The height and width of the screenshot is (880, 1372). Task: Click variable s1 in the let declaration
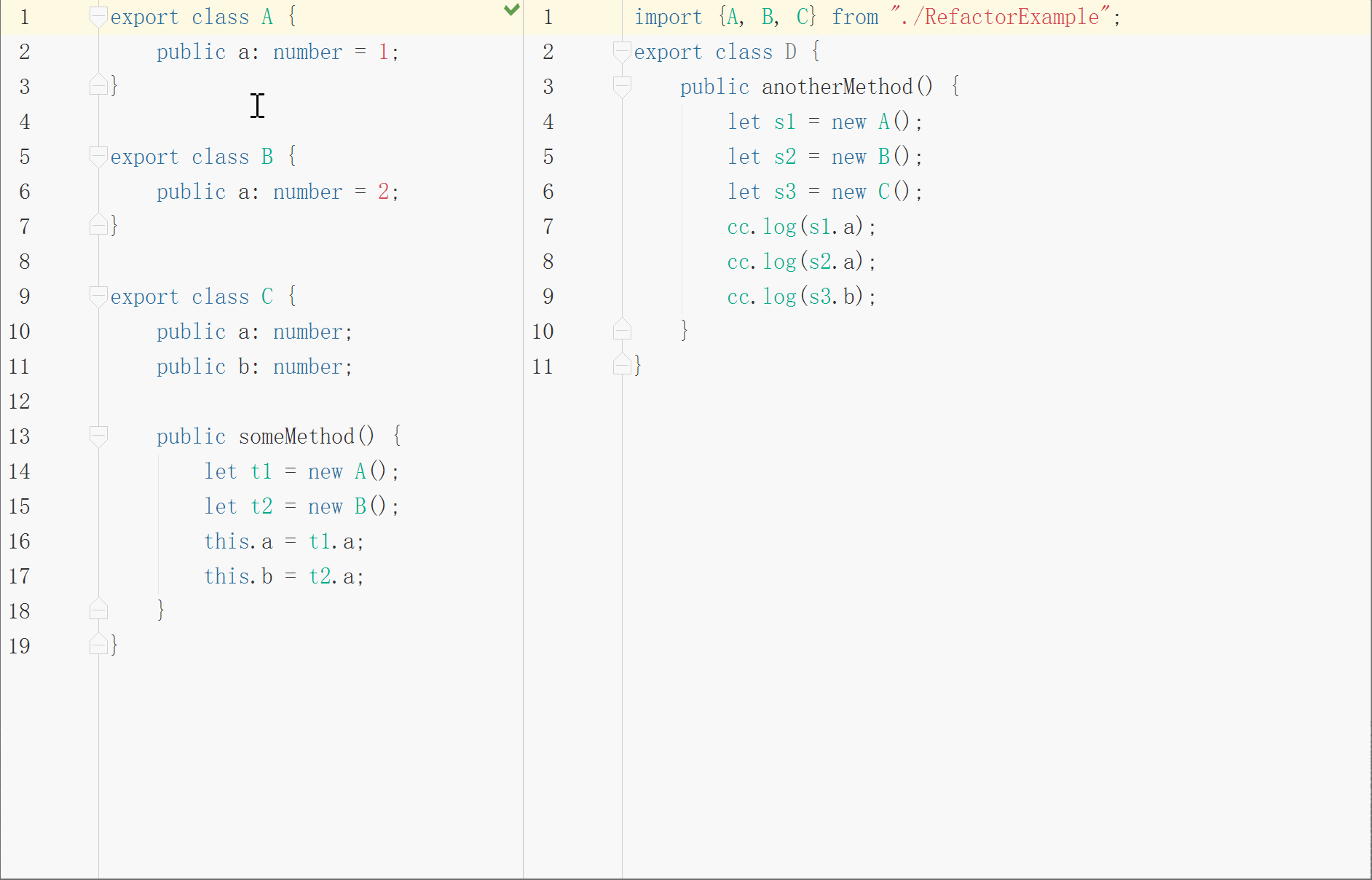(785, 122)
